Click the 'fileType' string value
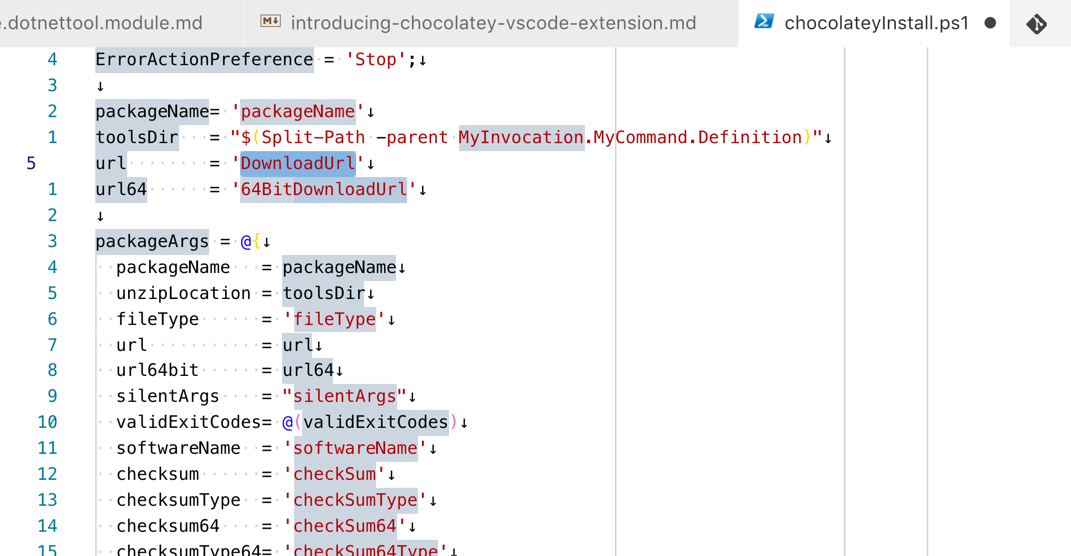 pyautogui.click(x=333, y=319)
